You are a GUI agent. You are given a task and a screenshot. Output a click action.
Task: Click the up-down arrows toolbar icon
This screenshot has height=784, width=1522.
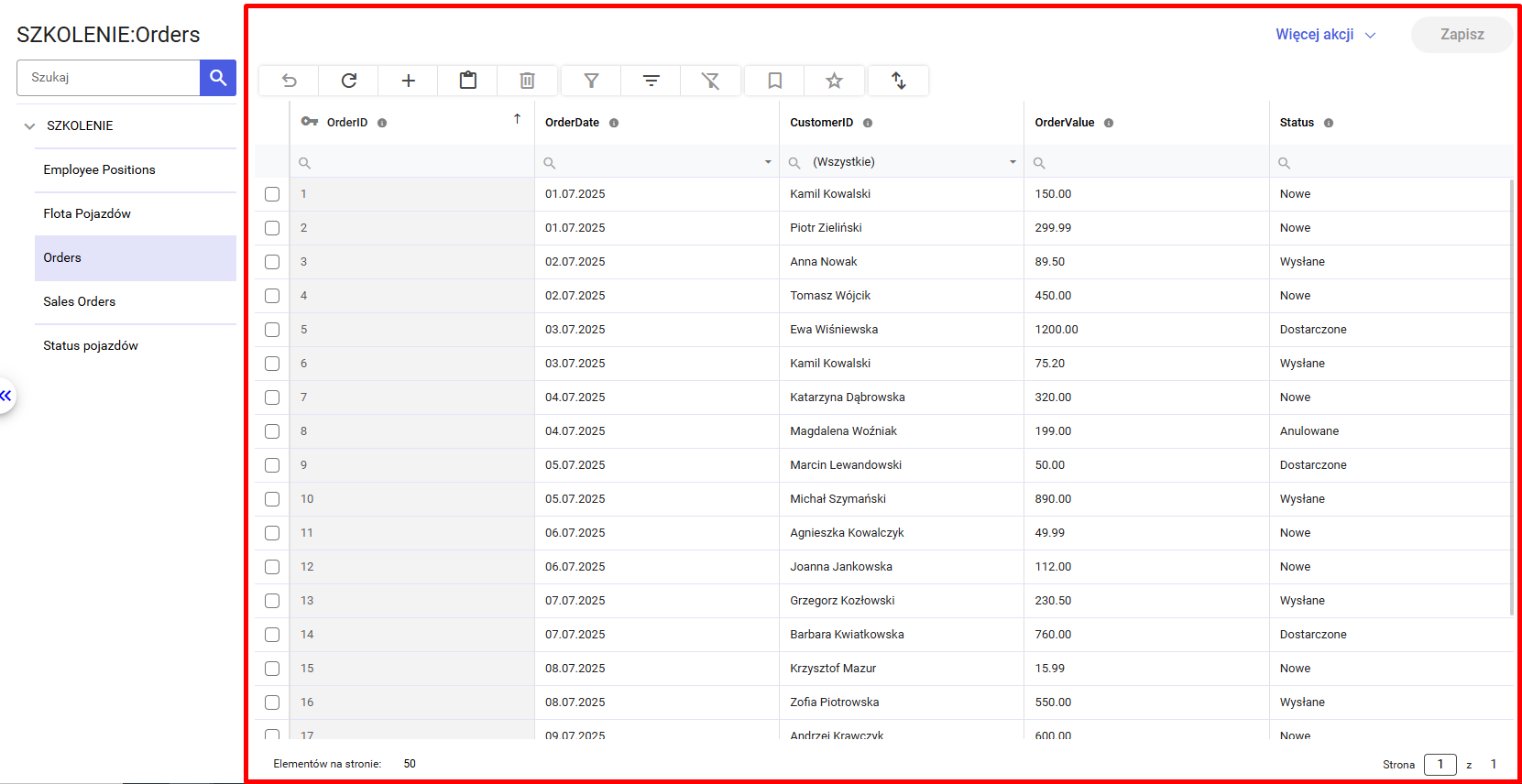(x=899, y=81)
